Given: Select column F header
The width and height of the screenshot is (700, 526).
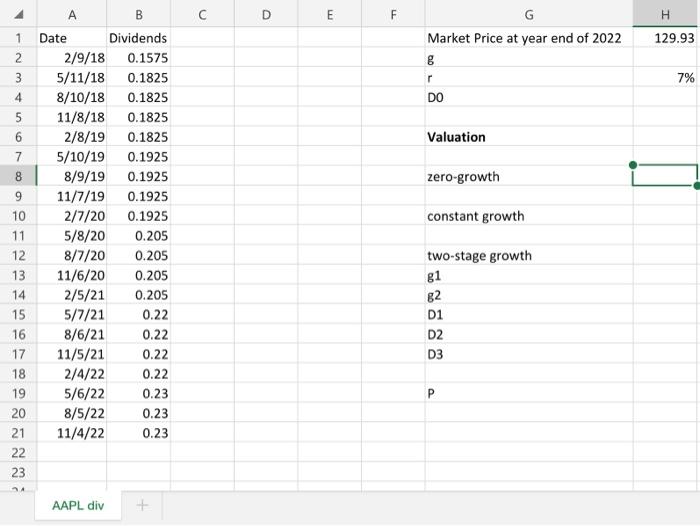Looking at the screenshot, I should pos(393,14).
